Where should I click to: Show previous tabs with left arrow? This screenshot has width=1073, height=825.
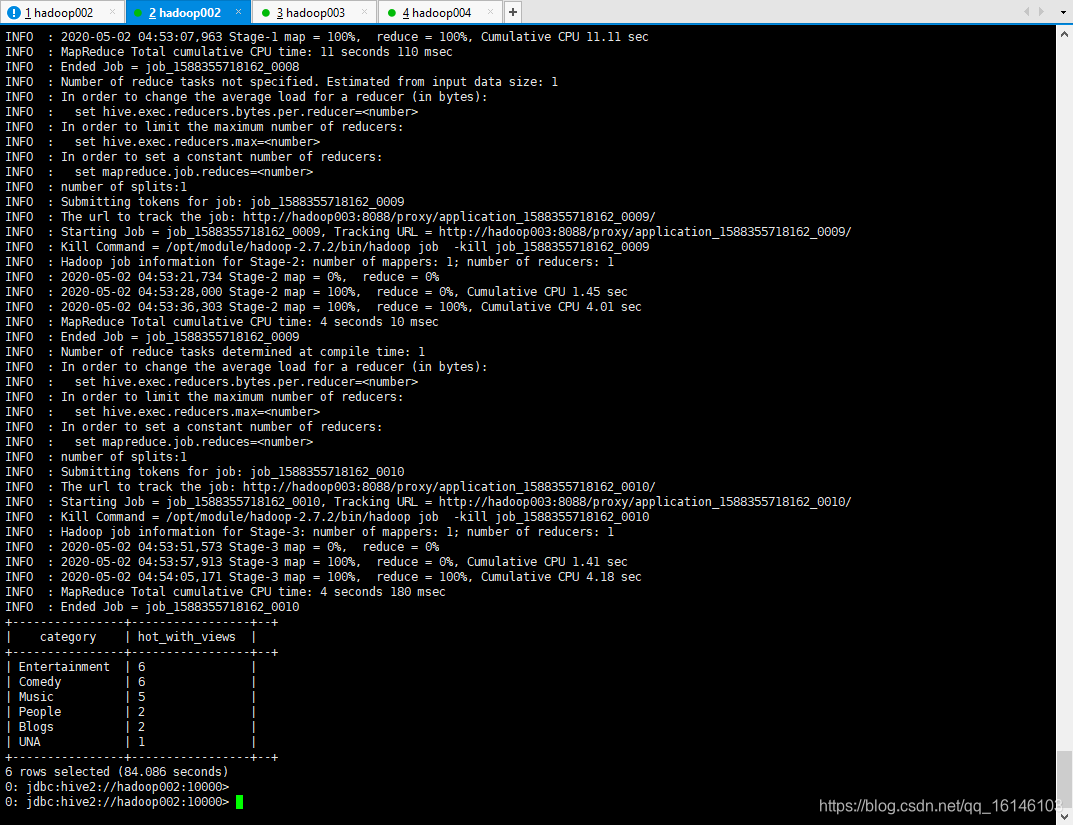[1026, 12]
